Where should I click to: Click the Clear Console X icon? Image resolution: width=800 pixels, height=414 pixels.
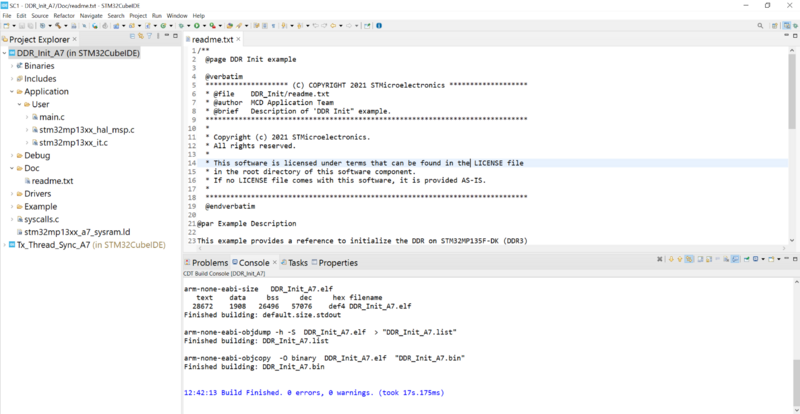tap(660, 259)
